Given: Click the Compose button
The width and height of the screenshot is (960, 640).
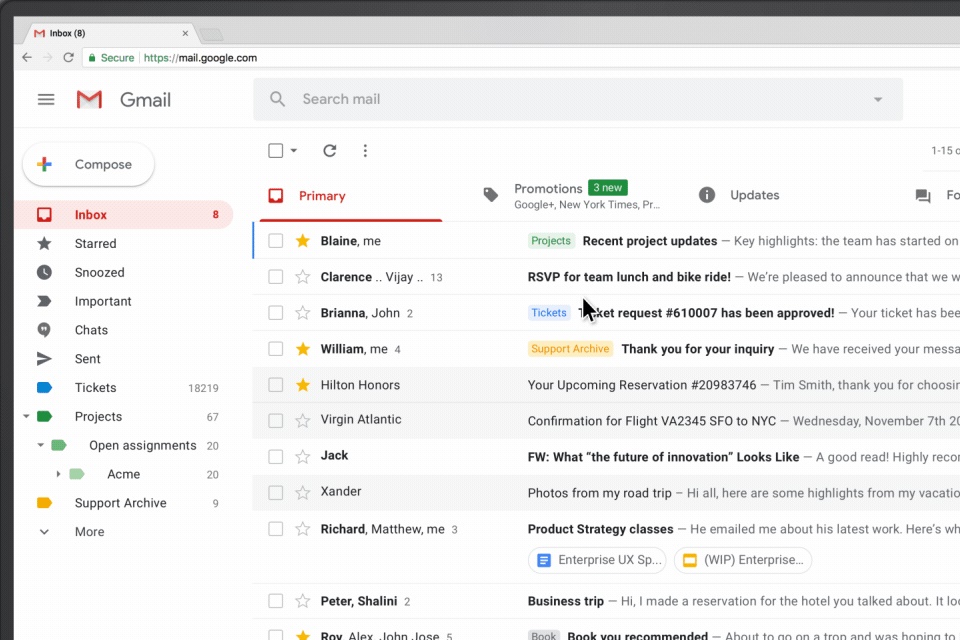Looking at the screenshot, I should [88, 164].
